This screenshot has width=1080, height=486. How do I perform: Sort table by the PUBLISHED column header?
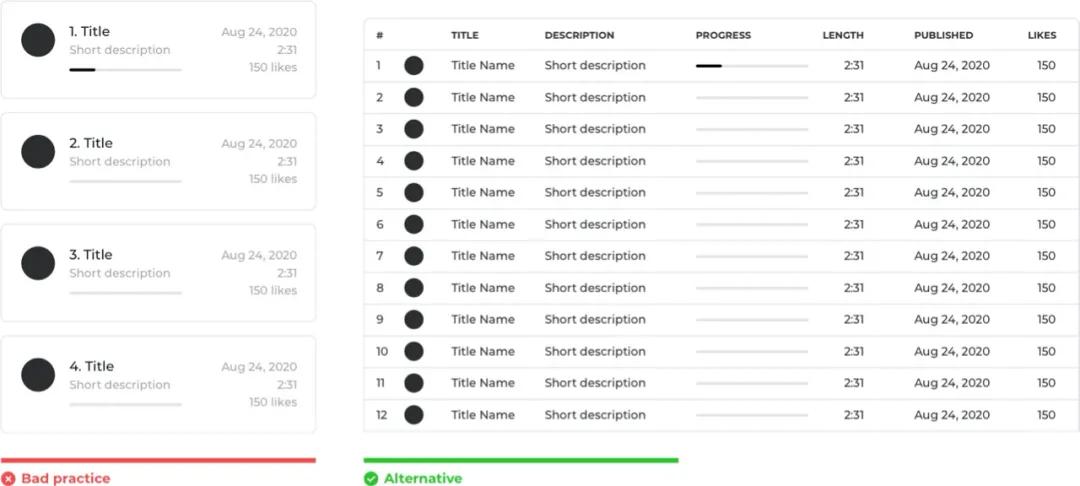pos(943,35)
